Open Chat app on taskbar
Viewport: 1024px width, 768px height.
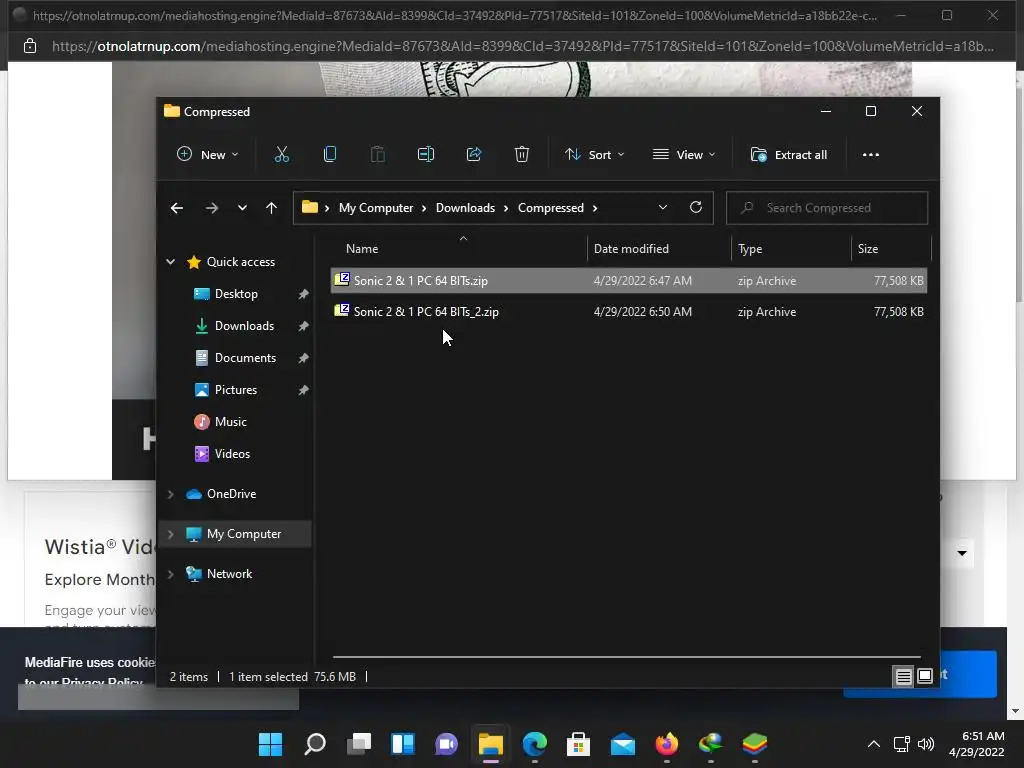point(447,744)
